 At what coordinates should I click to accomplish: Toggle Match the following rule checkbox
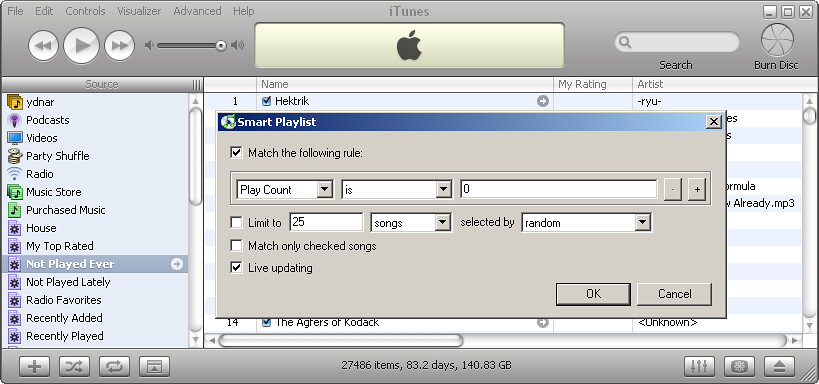[x=237, y=153]
